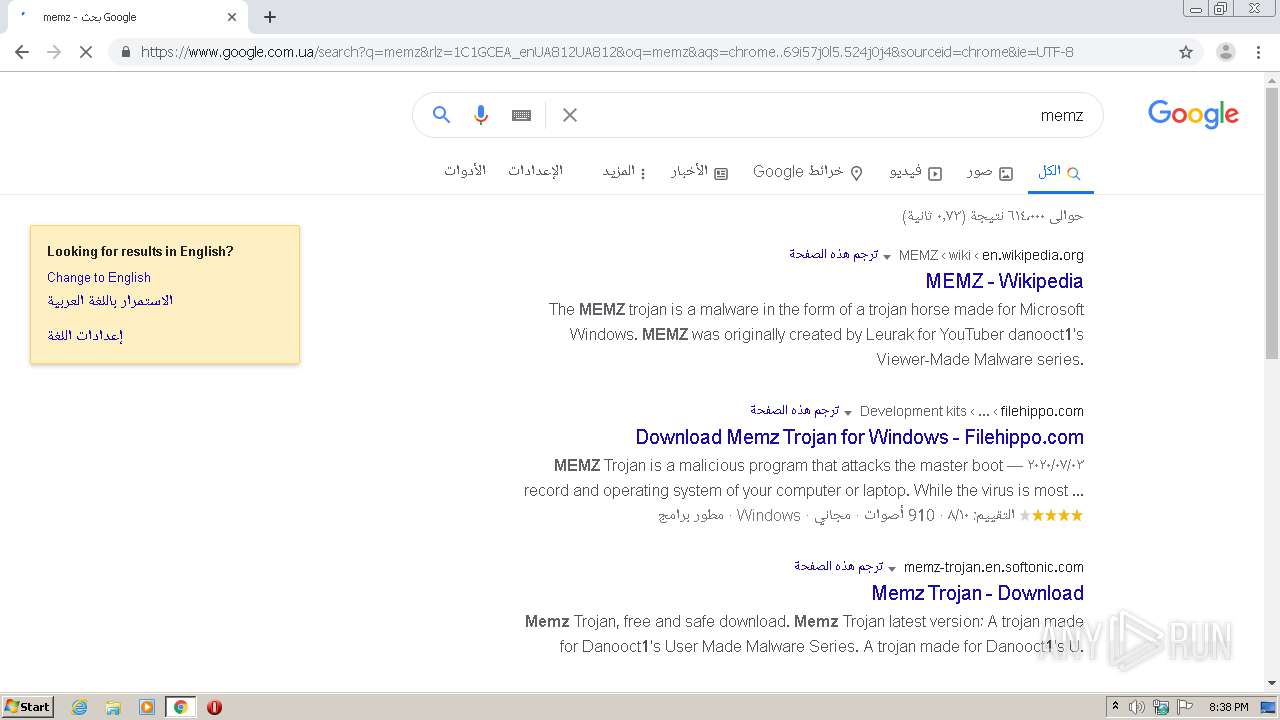Open the Chrome profile avatar
Image resolution: width=1280 pixels, height=720 pixels.
tap(1225, 52)
